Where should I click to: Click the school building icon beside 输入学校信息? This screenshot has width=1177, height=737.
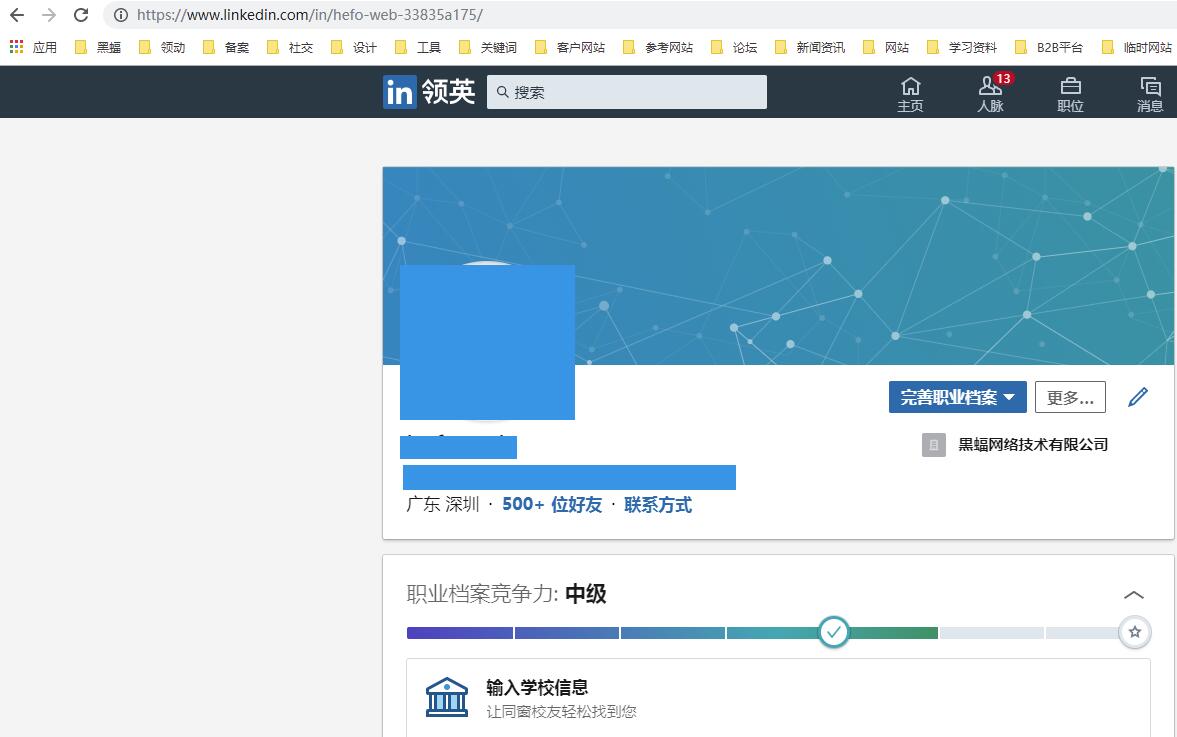pyautogui.click(x=447, y=696)
